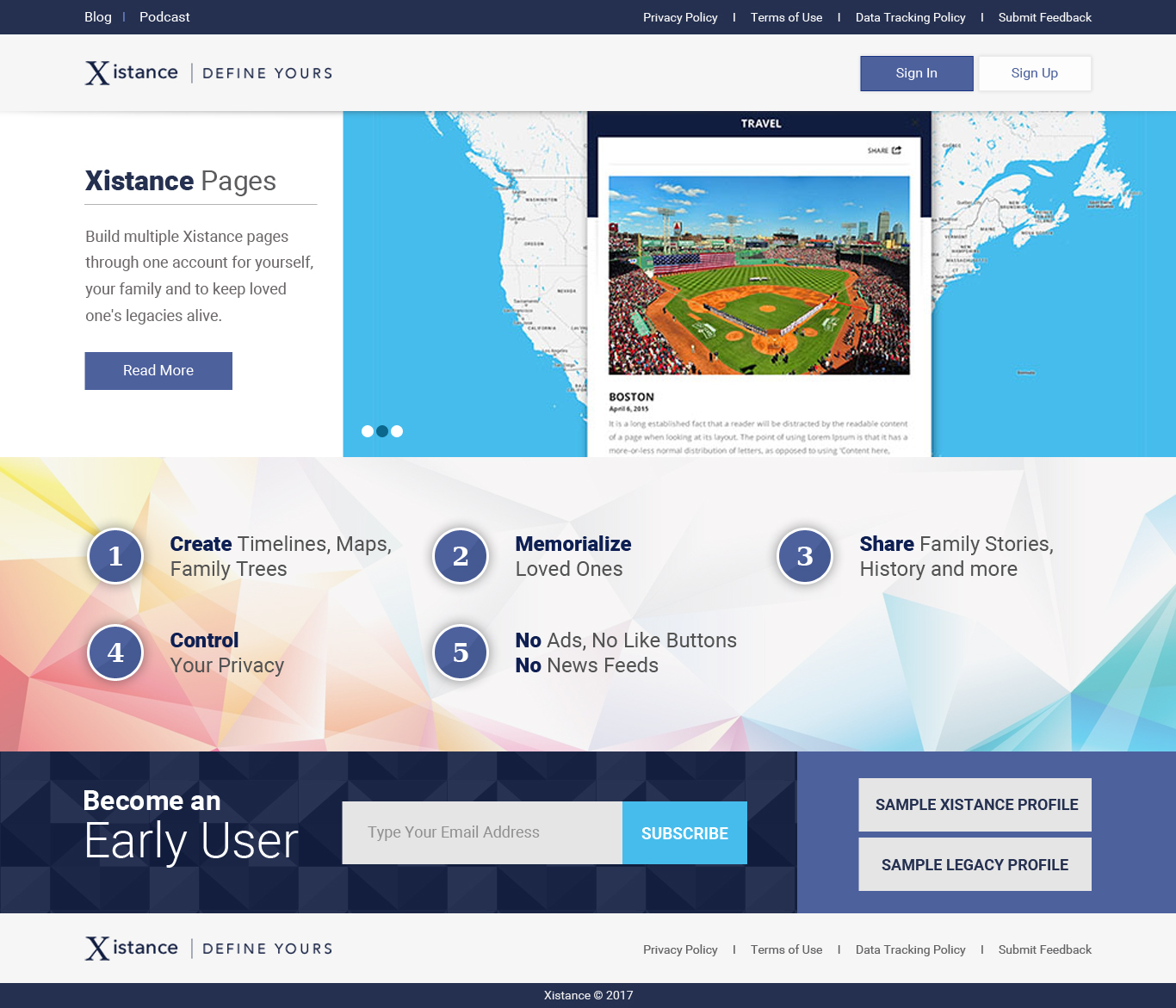Click 'Become an Early User' heading

click(x=191, y=826)
